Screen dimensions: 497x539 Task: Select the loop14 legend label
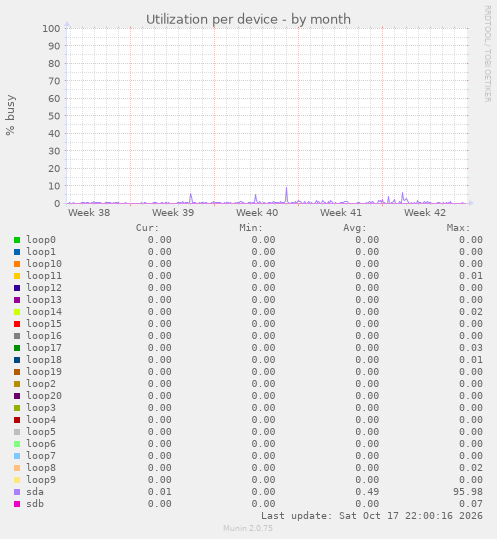point(44,312)
